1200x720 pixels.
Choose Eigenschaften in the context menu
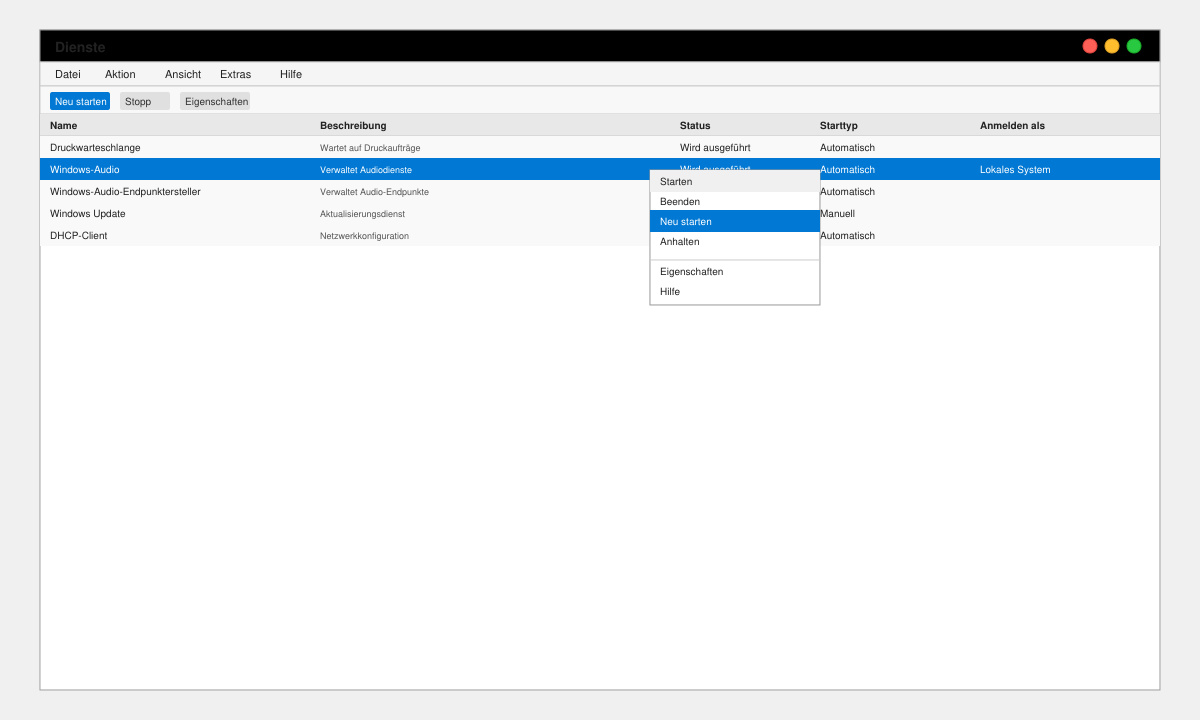pyautogui.click(x=735, y=271)
